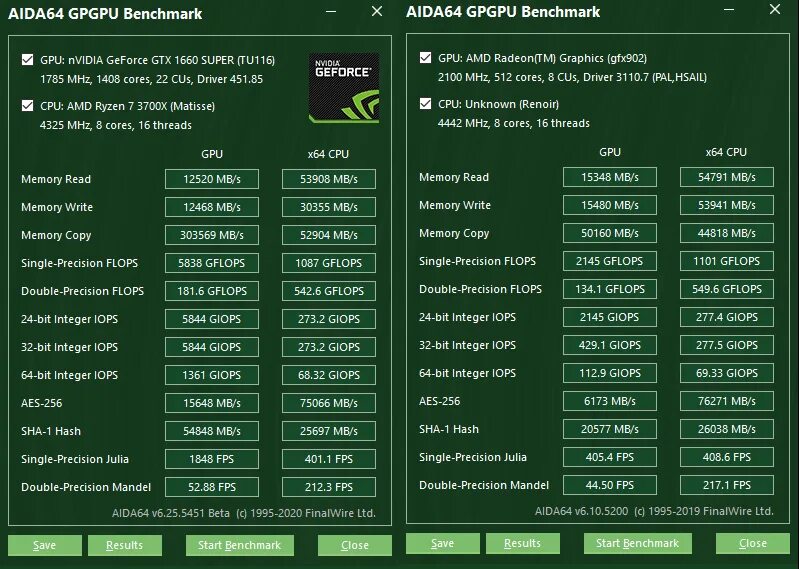The height and width of the screenshot is (569, 799).
Task: Select Radeon Memory Copy value 50160 MB/s
Action: [x=610, y=233]
